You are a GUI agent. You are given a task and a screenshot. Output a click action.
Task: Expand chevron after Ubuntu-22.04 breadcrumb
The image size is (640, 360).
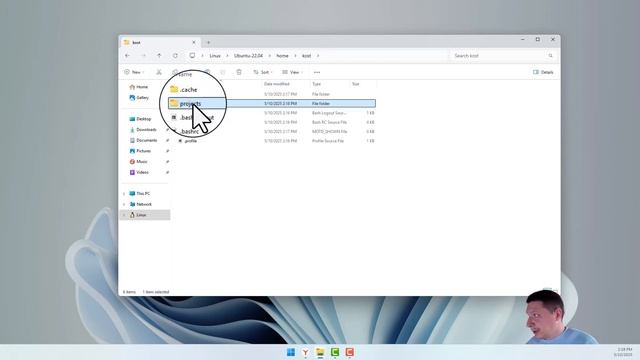coord(269,56)
